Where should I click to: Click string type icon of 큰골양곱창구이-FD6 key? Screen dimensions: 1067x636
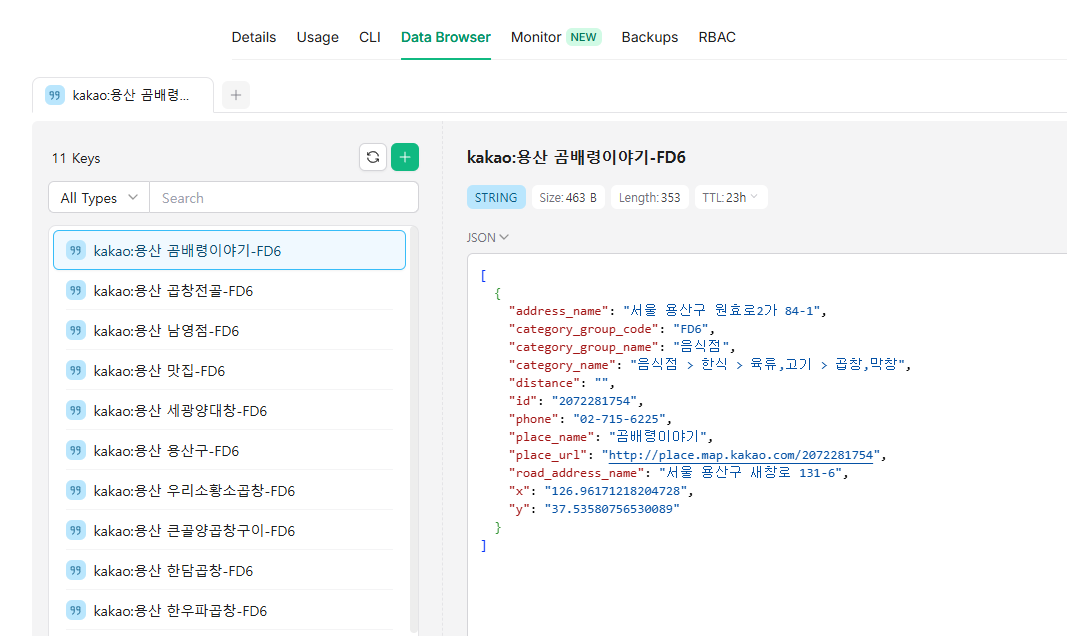pos(76,531)
